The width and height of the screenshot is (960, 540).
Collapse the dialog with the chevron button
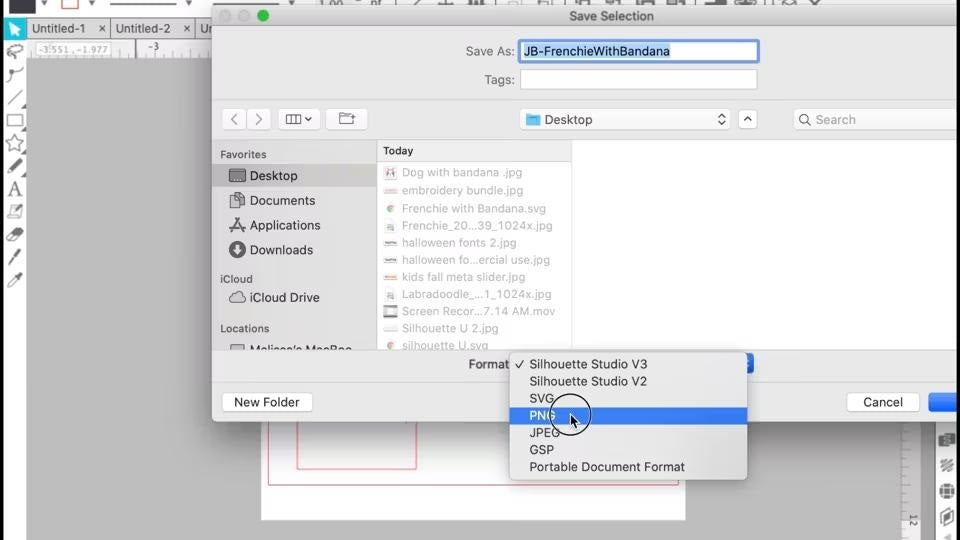(x=748, y=119)
